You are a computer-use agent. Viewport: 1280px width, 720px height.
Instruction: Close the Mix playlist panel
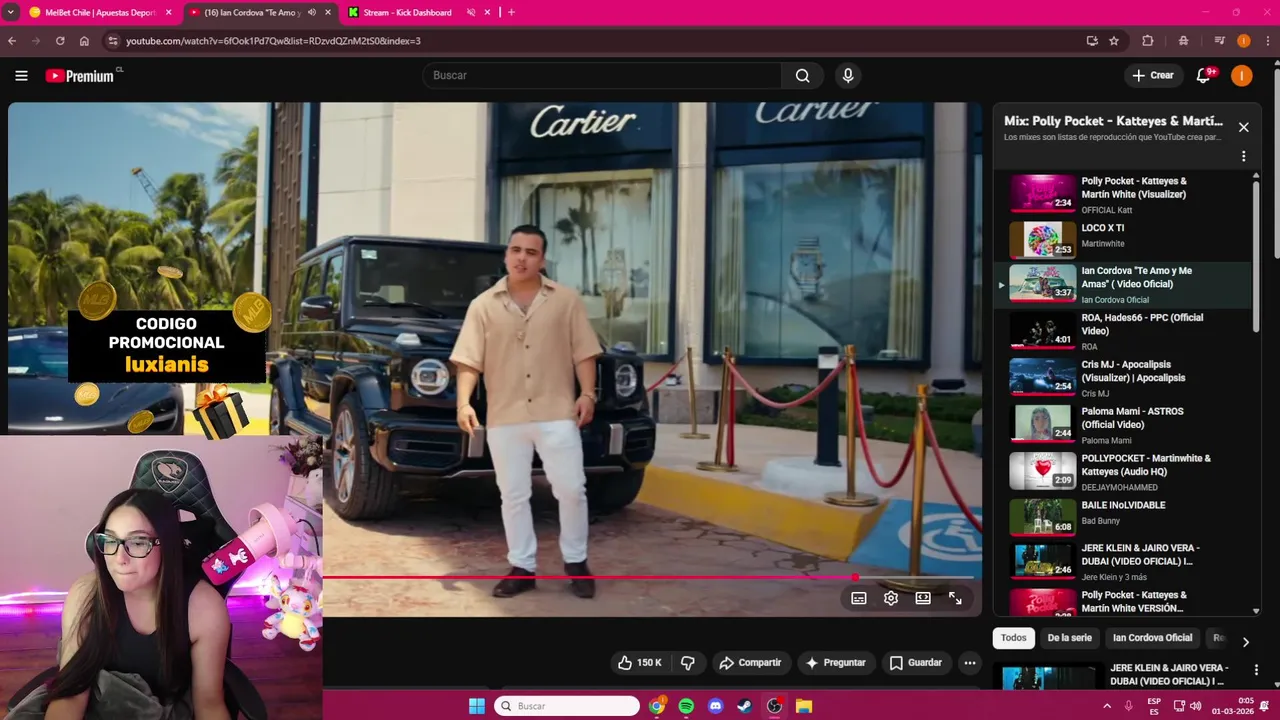coord(1243,127)
